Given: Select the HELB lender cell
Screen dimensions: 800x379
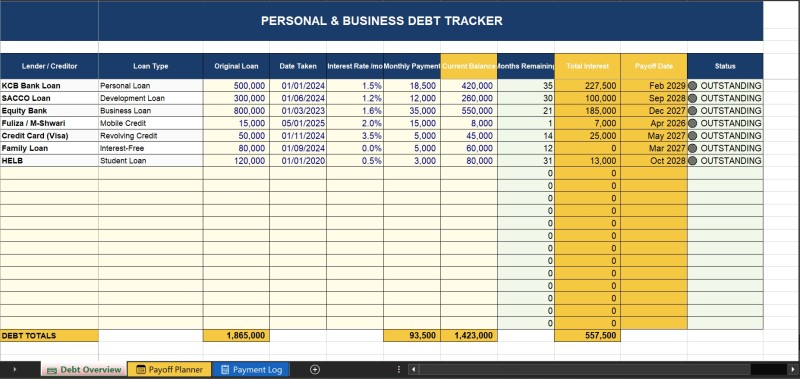Looking at the screenshot, I should (49, 161).
